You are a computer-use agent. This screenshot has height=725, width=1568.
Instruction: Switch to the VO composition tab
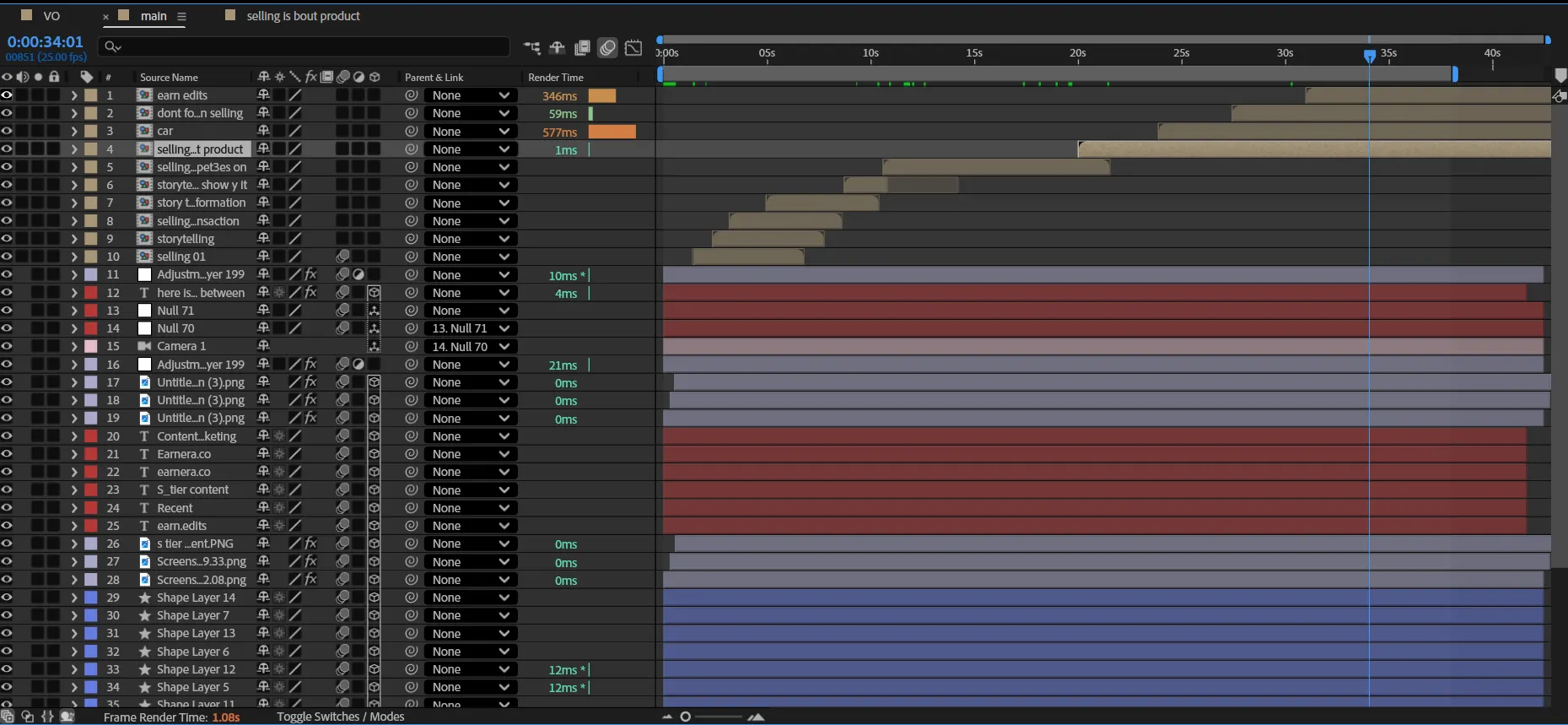tap(51, 16)
